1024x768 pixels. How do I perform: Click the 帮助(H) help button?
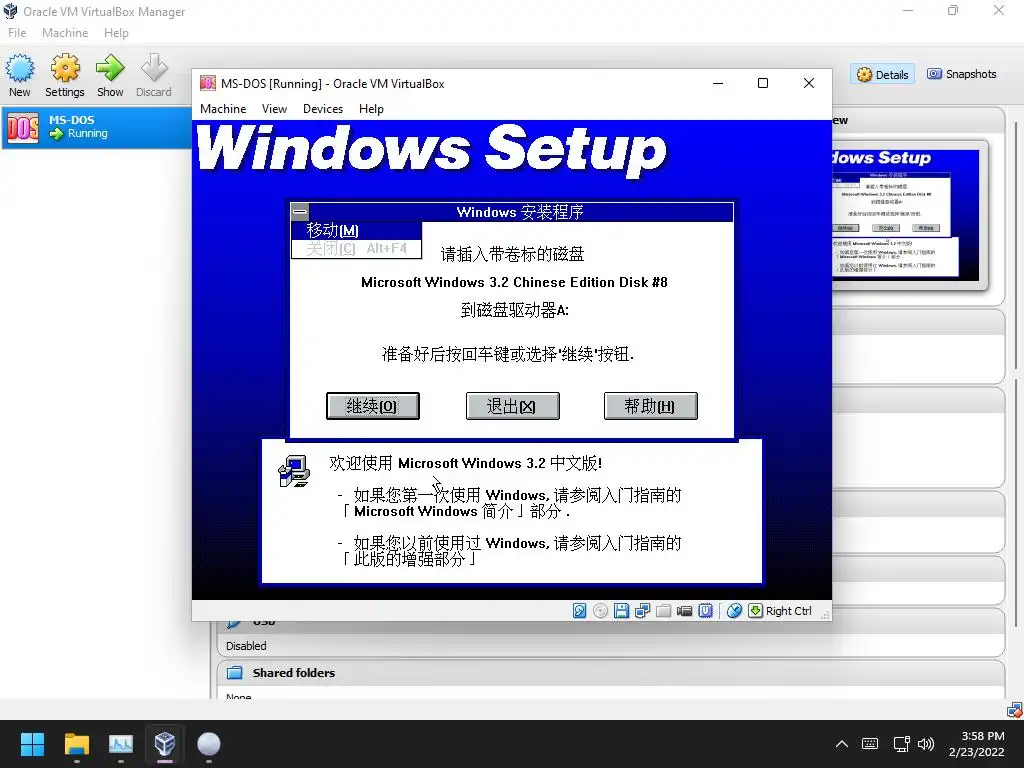650,406
